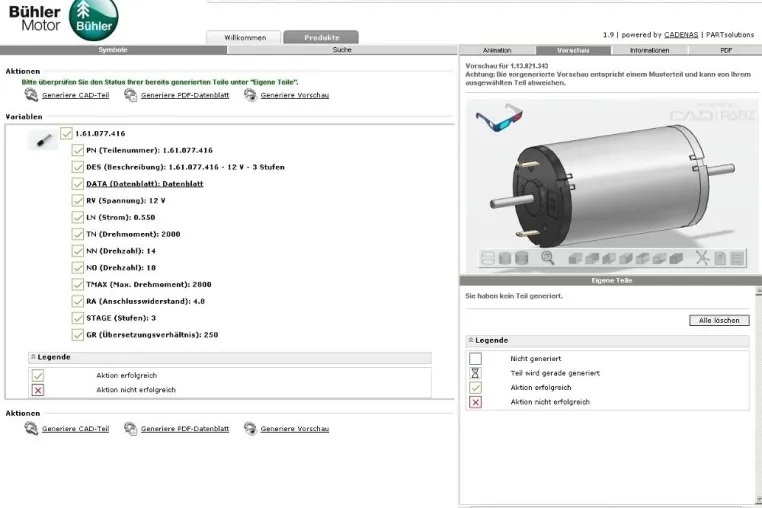Toggle checkmark next to NN (Drehzahl): 14

point(78,251)
